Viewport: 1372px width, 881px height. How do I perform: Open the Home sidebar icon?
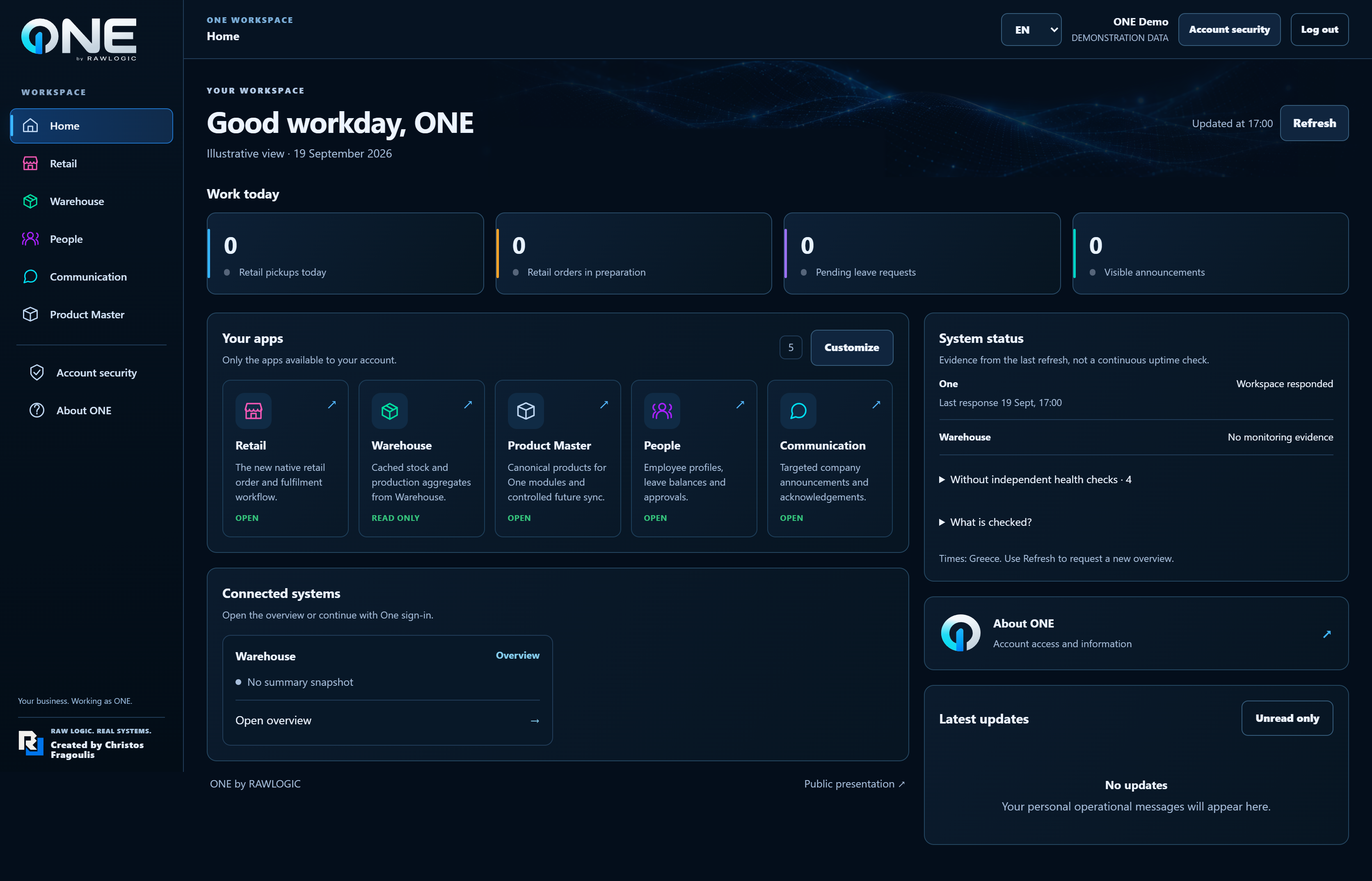click(30, 126)
